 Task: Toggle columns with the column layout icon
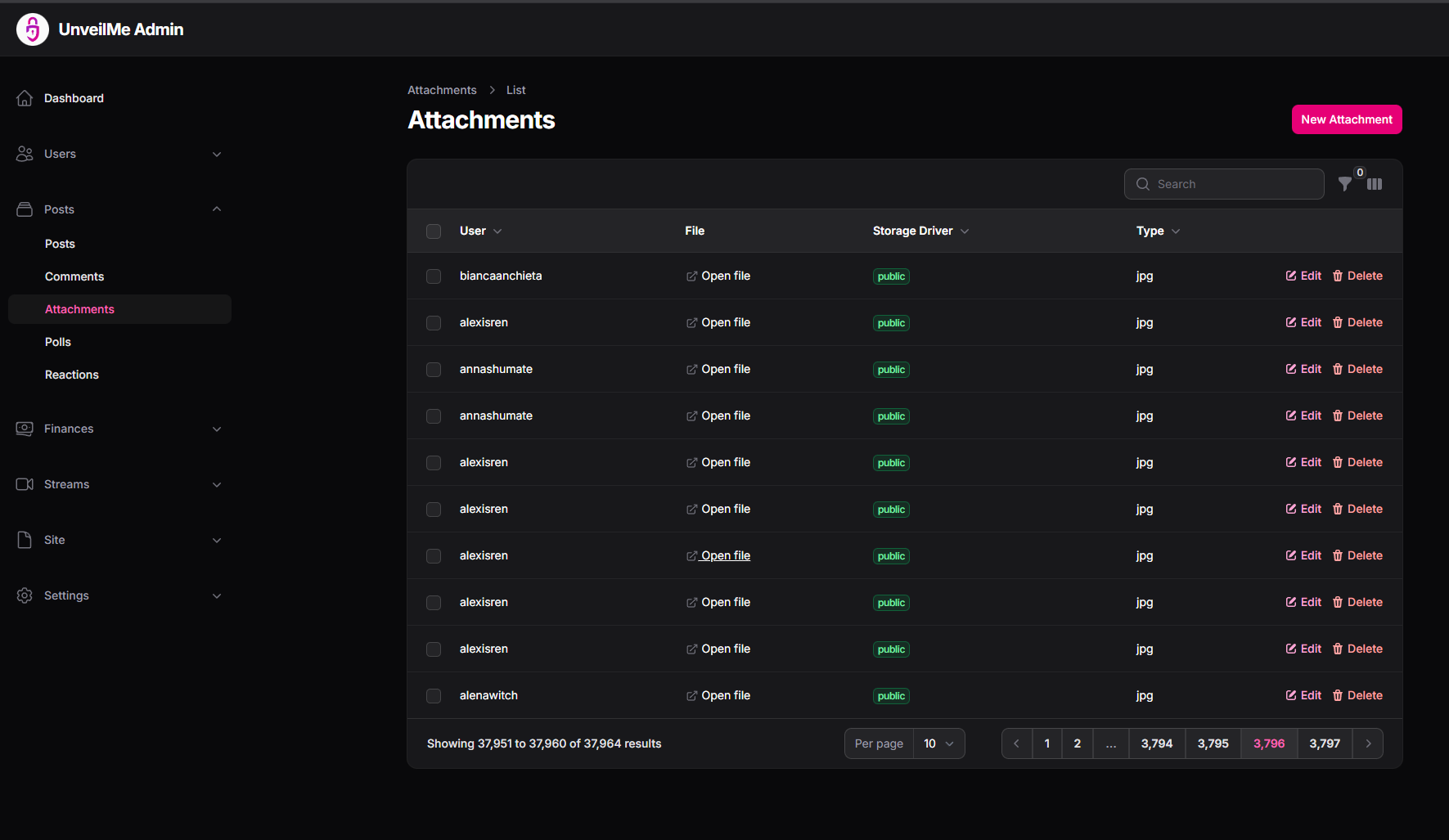[1375, 184]
